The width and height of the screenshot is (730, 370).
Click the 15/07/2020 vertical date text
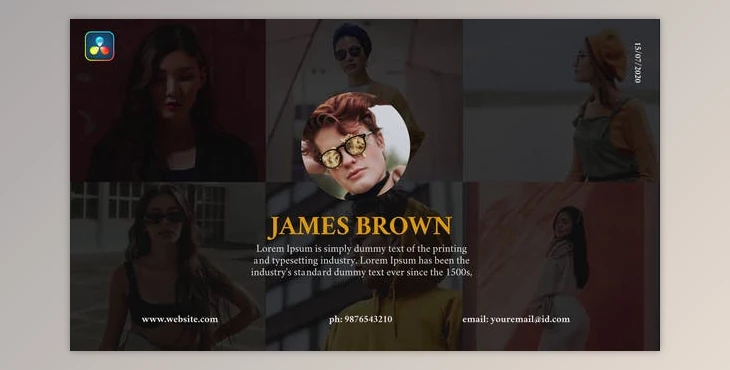coord(638,63)
